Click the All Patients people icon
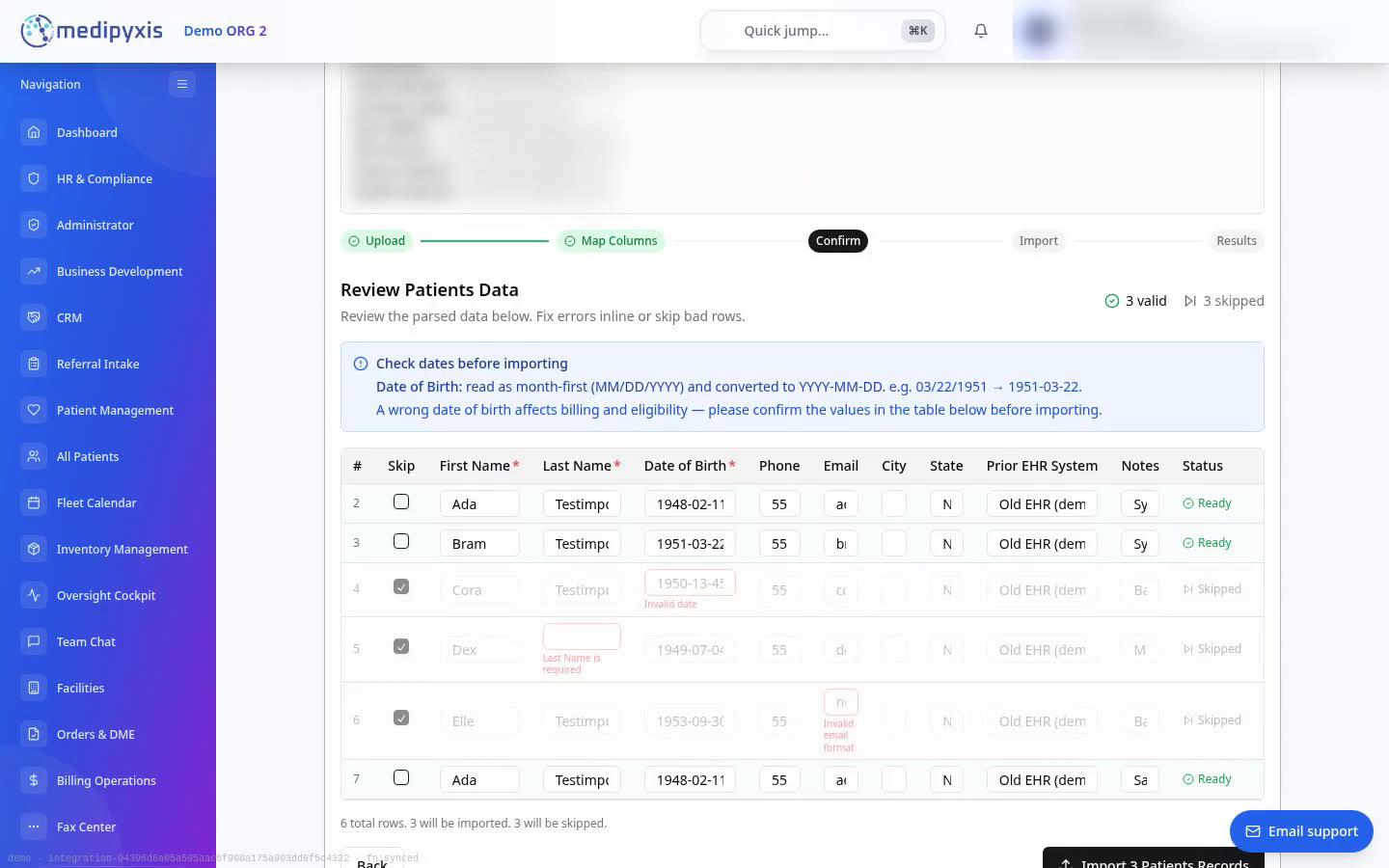 pos(34,456)
